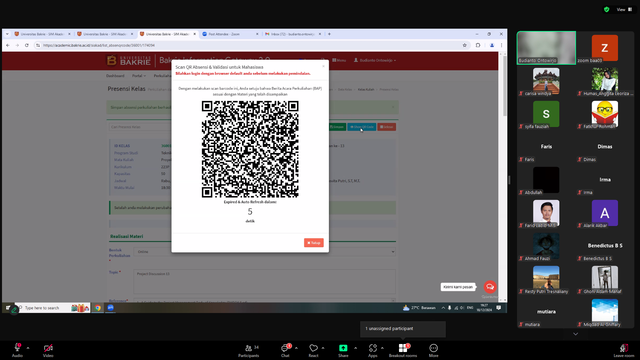Go back in the browser

[8, 45]
